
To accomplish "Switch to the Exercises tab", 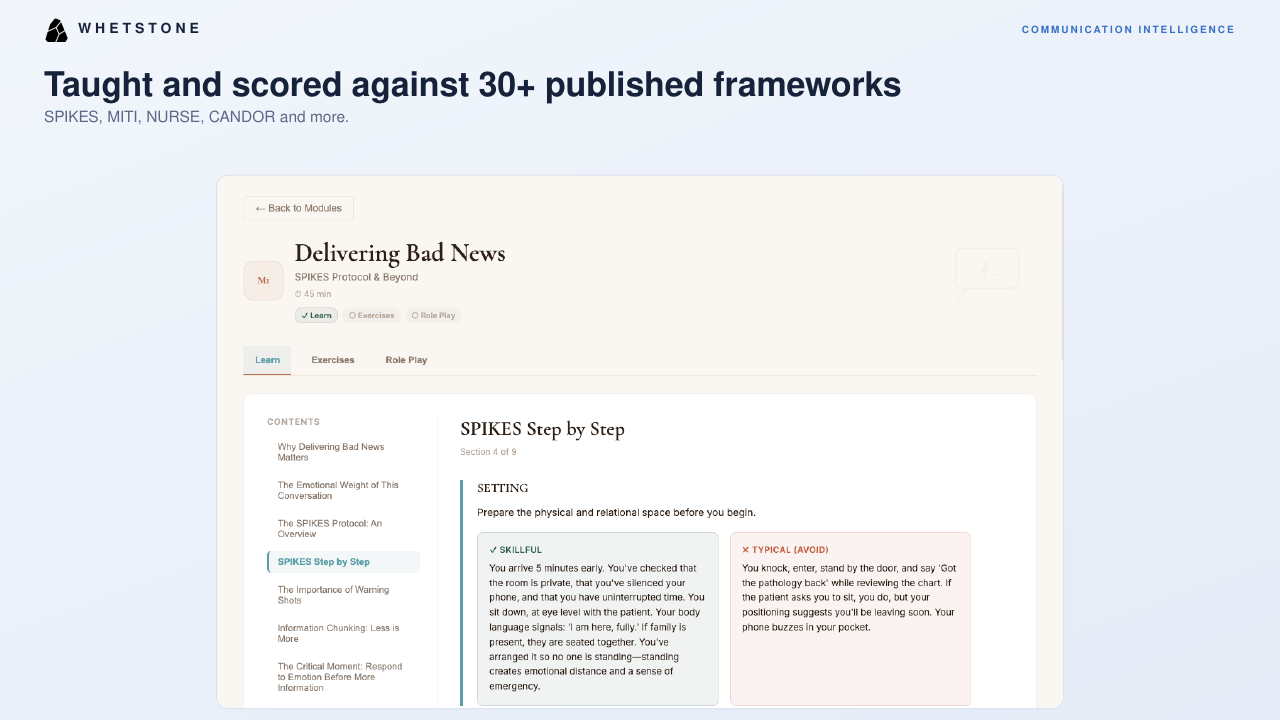I will pos(333,360).
